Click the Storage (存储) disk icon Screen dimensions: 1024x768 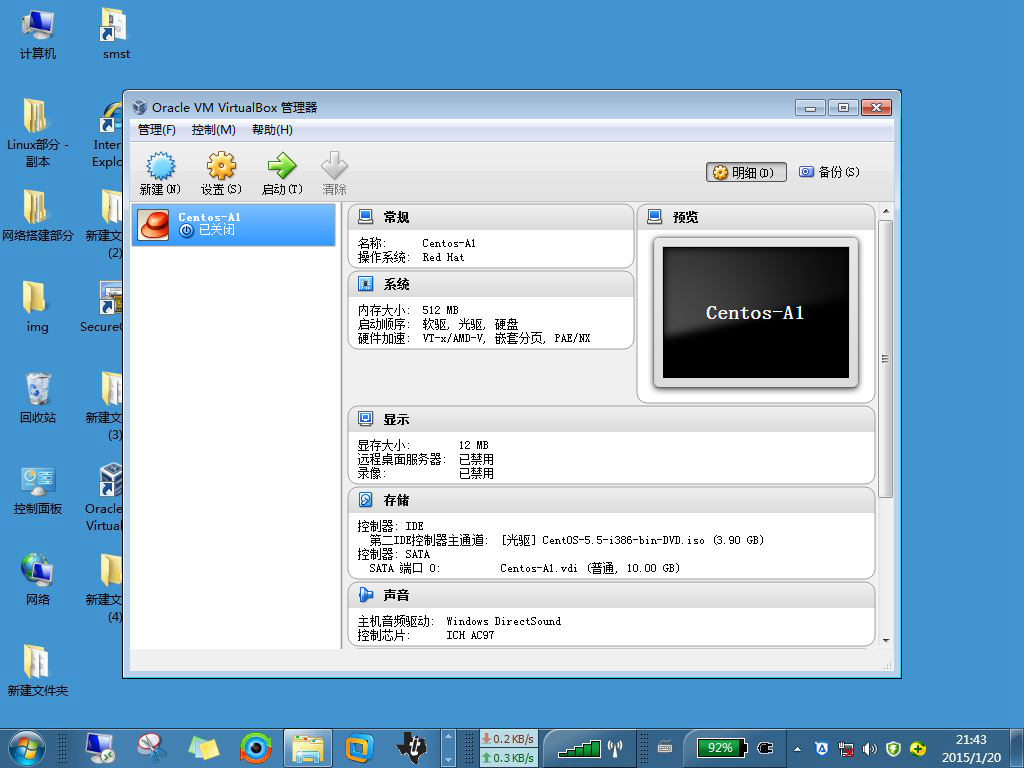[x=366, y=500]
